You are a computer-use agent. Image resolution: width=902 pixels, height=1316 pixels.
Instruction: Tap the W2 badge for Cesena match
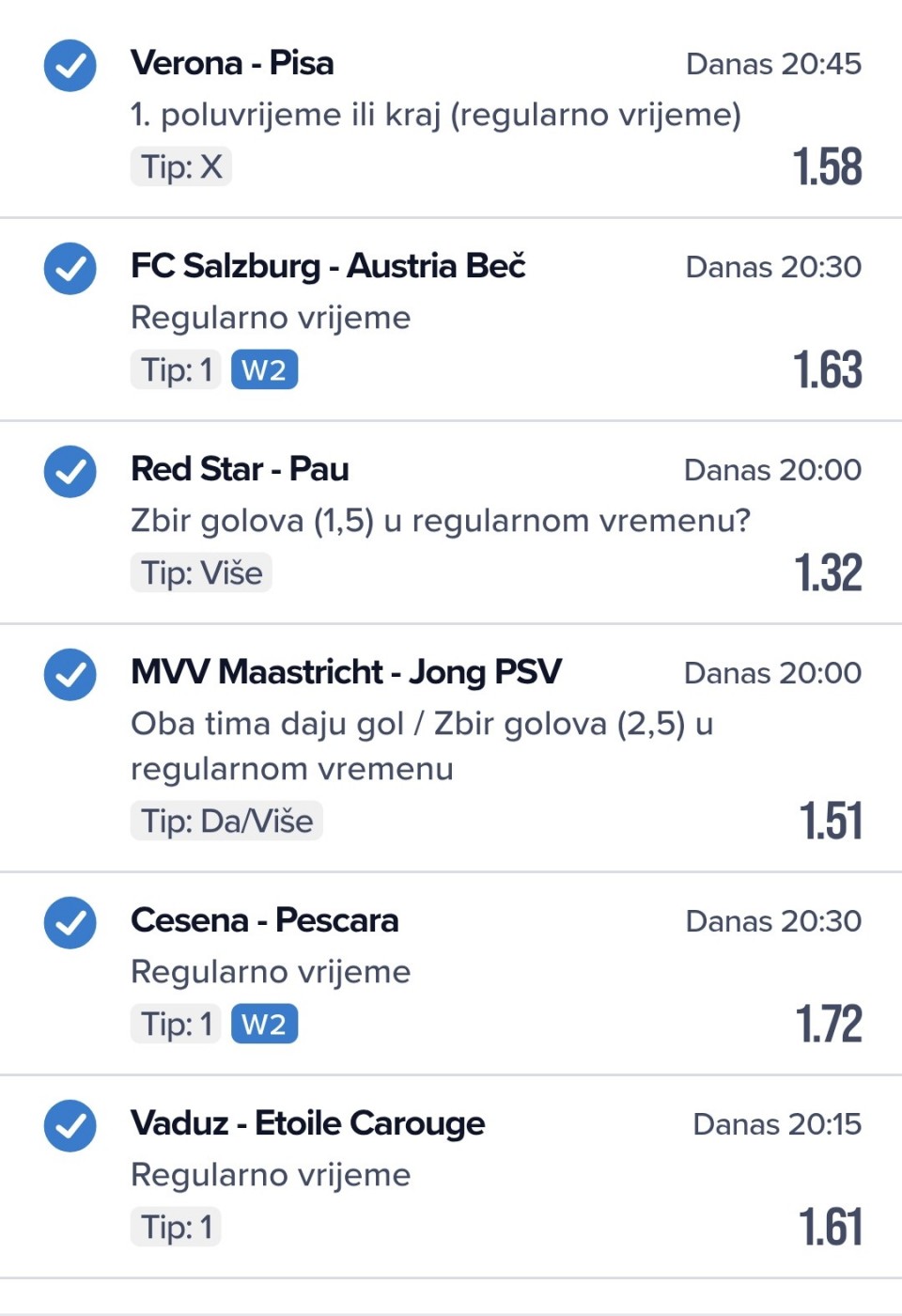264,1024
